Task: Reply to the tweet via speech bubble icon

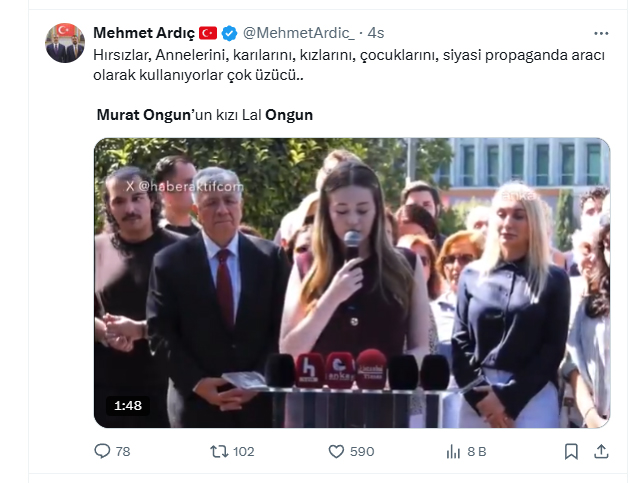Action: click(x=102, y=451)
